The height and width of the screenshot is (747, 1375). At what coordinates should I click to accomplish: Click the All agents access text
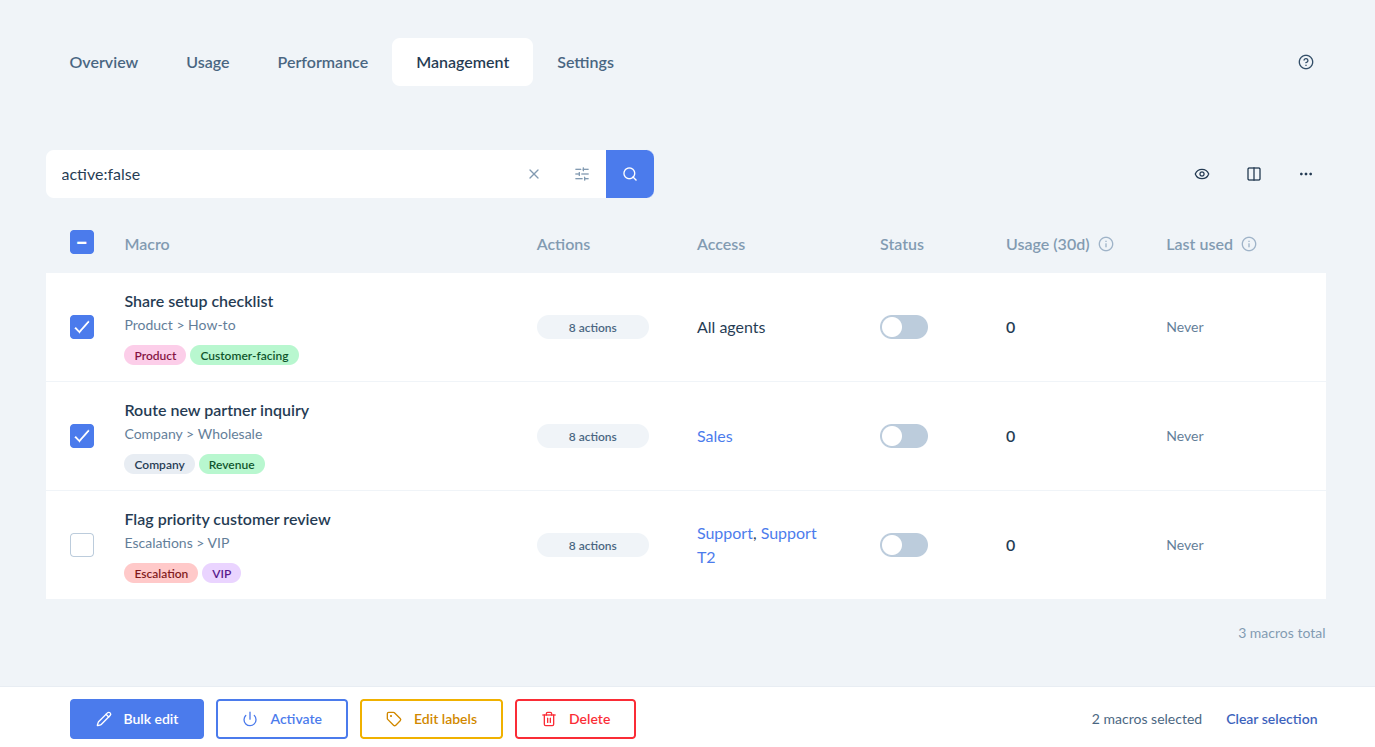point(731,327)
